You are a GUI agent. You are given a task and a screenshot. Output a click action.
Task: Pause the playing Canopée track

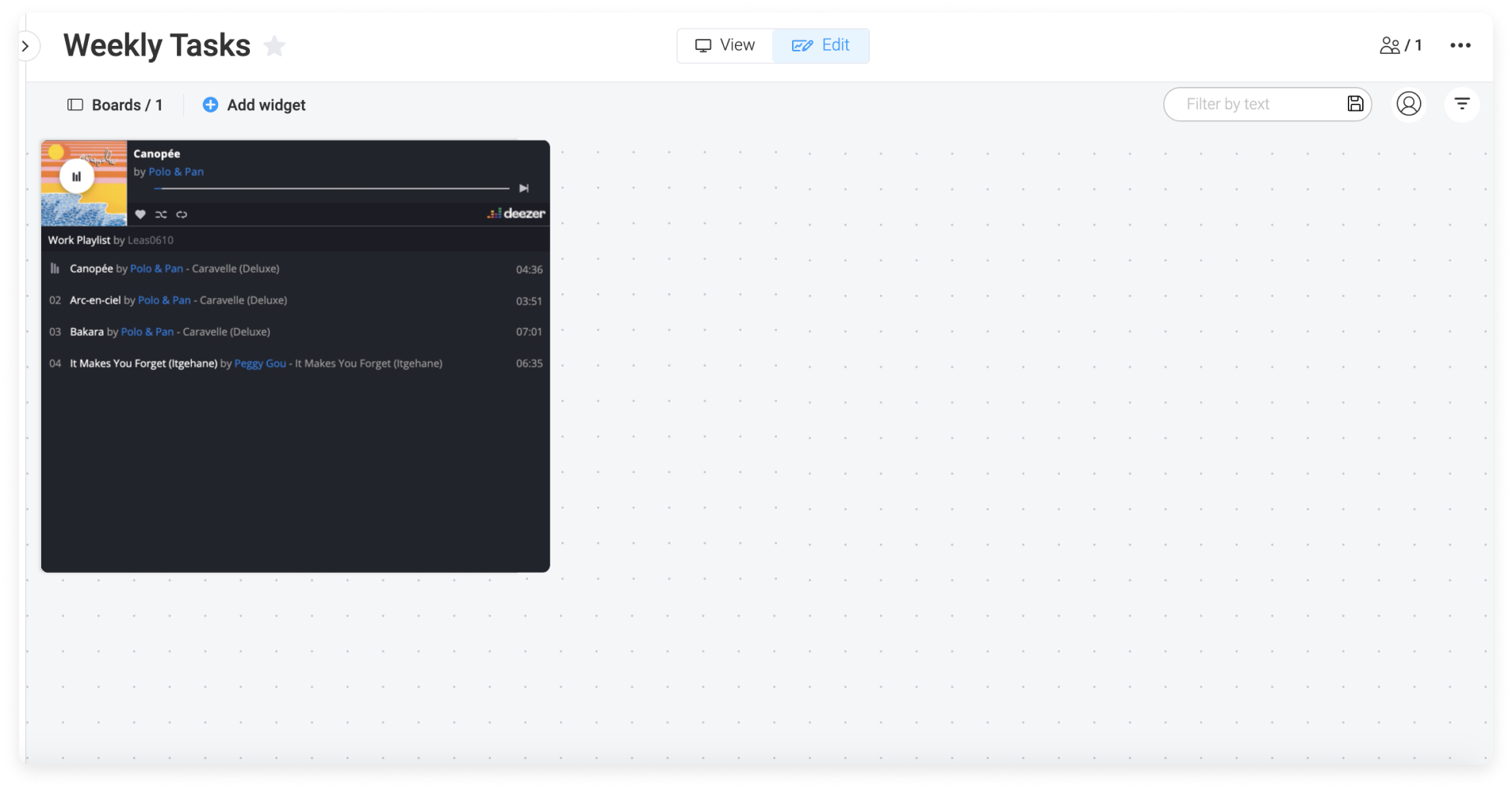coord(76,177)
